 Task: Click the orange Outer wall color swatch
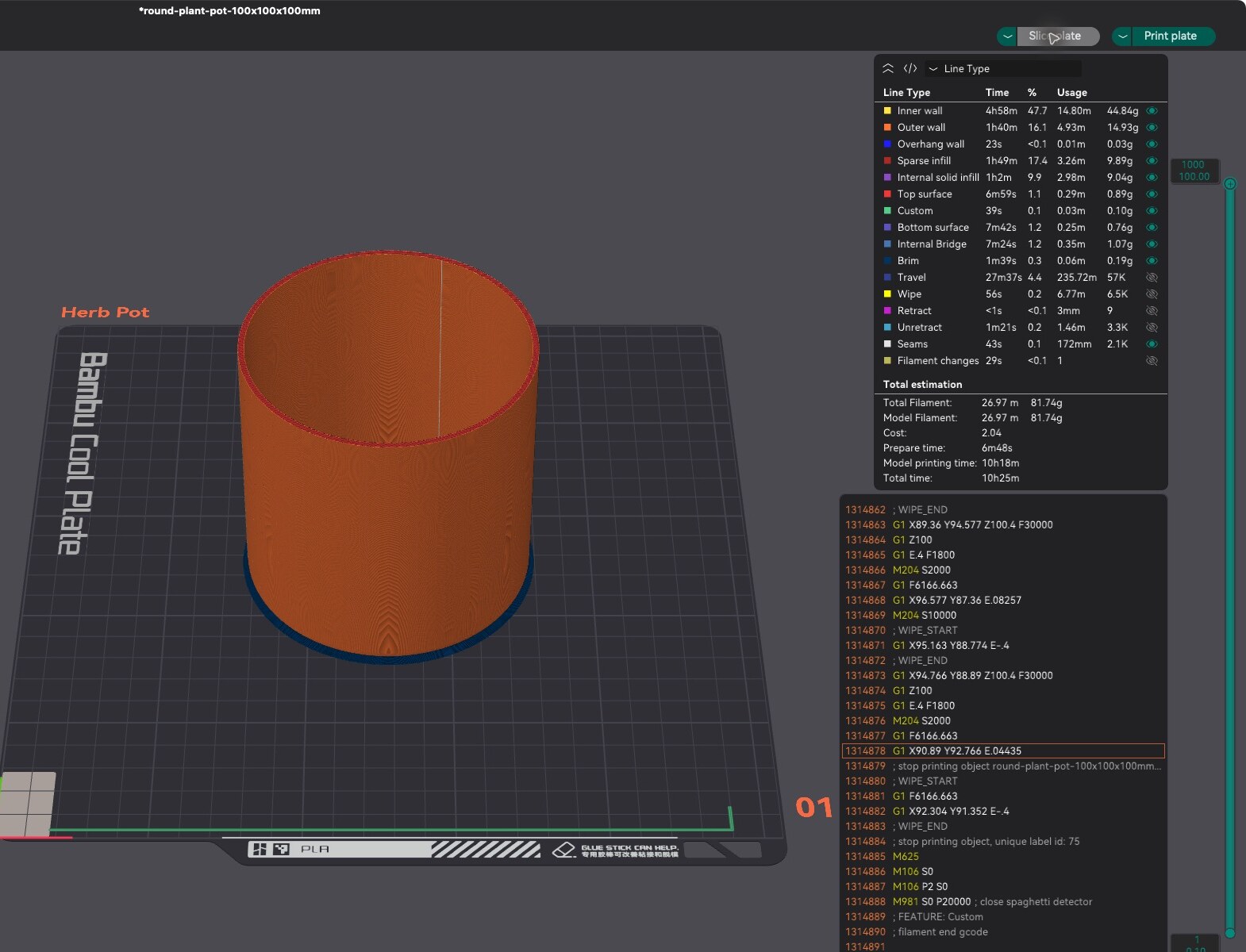887,128
